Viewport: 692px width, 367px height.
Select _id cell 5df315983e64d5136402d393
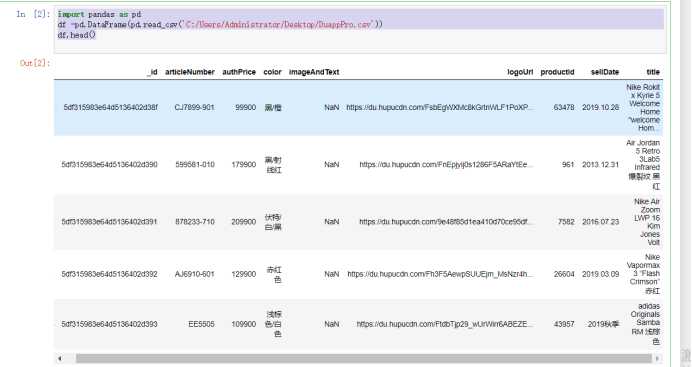coord(109,324)
